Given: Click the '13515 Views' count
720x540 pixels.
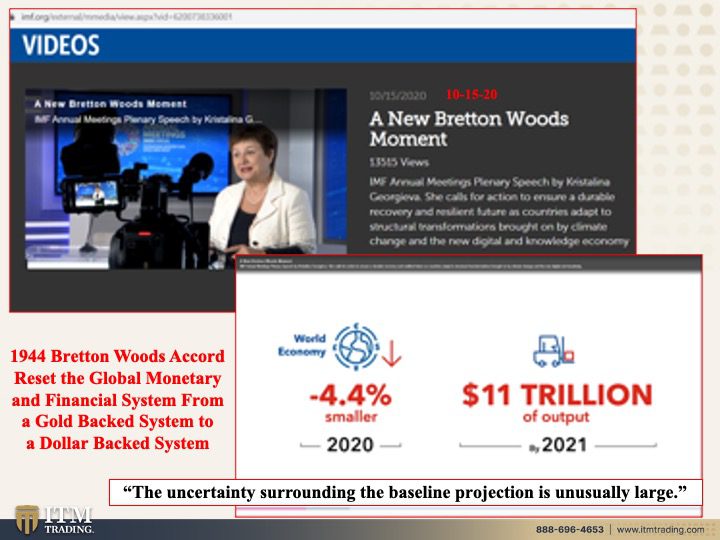Looking at the screenshot, I should point(399,162).
